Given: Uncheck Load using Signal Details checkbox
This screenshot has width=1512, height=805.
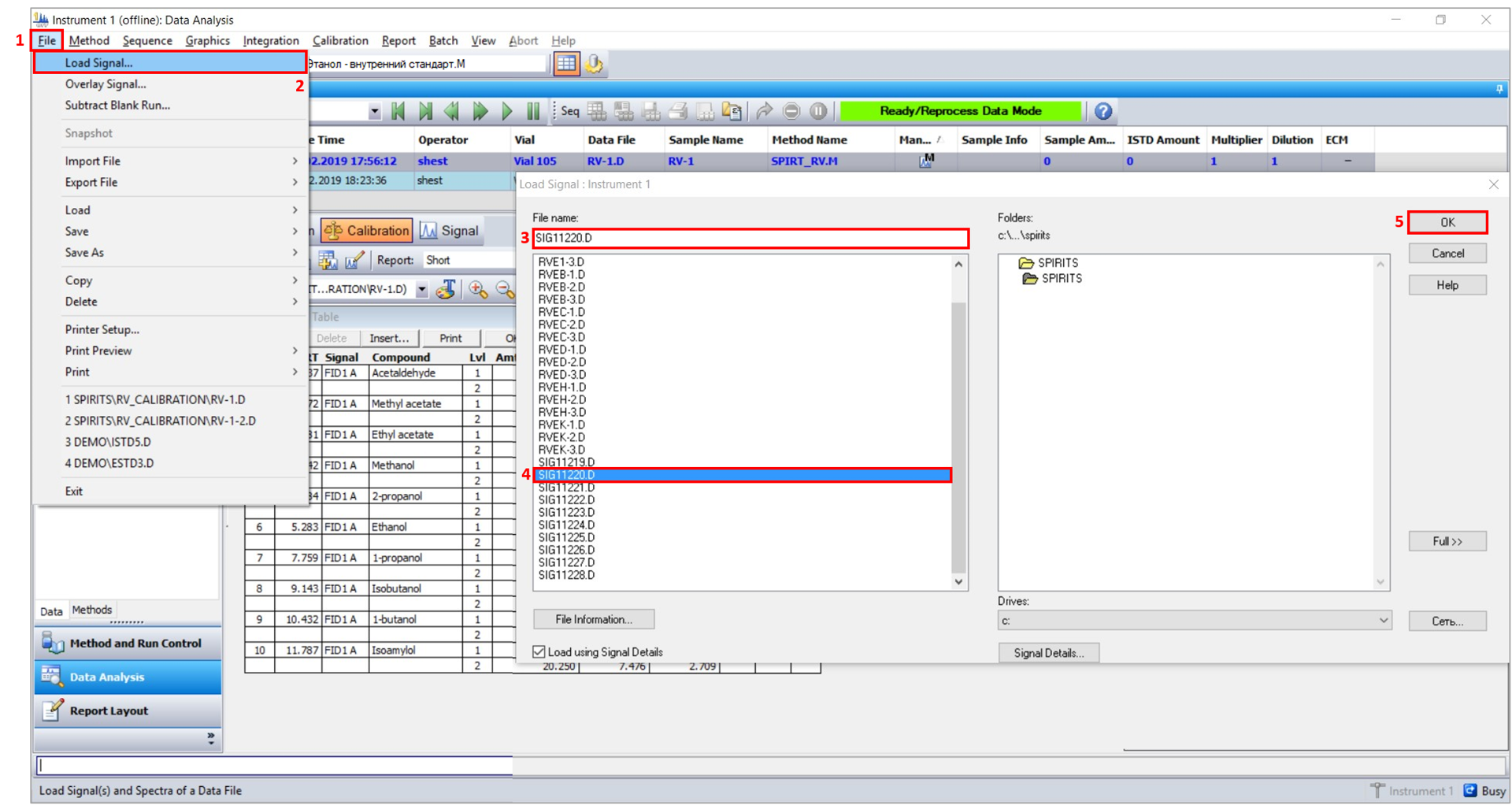Looking at the screenshot, I should pos(539,652).
